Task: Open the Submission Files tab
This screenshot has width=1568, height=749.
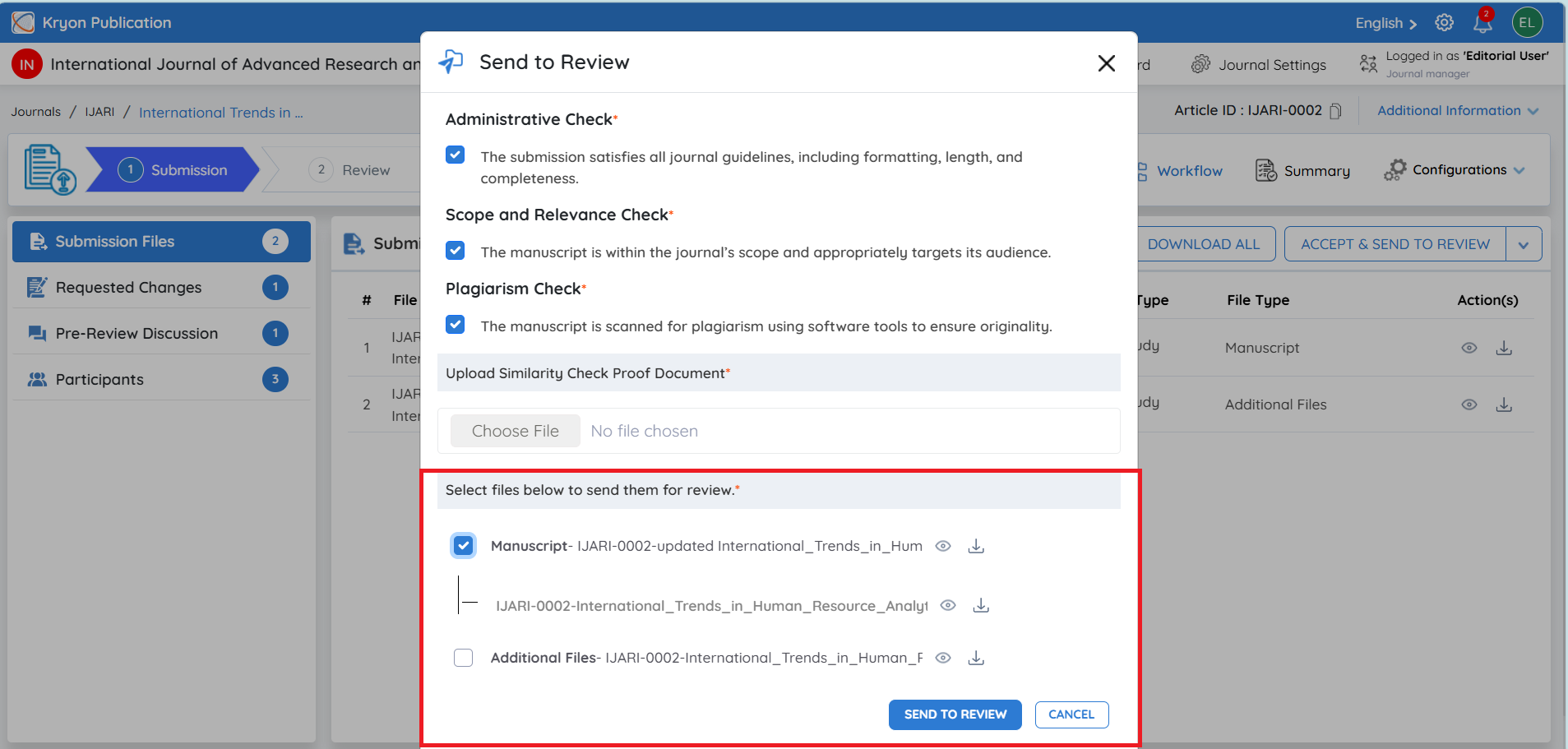Action: tap(161, 242)
